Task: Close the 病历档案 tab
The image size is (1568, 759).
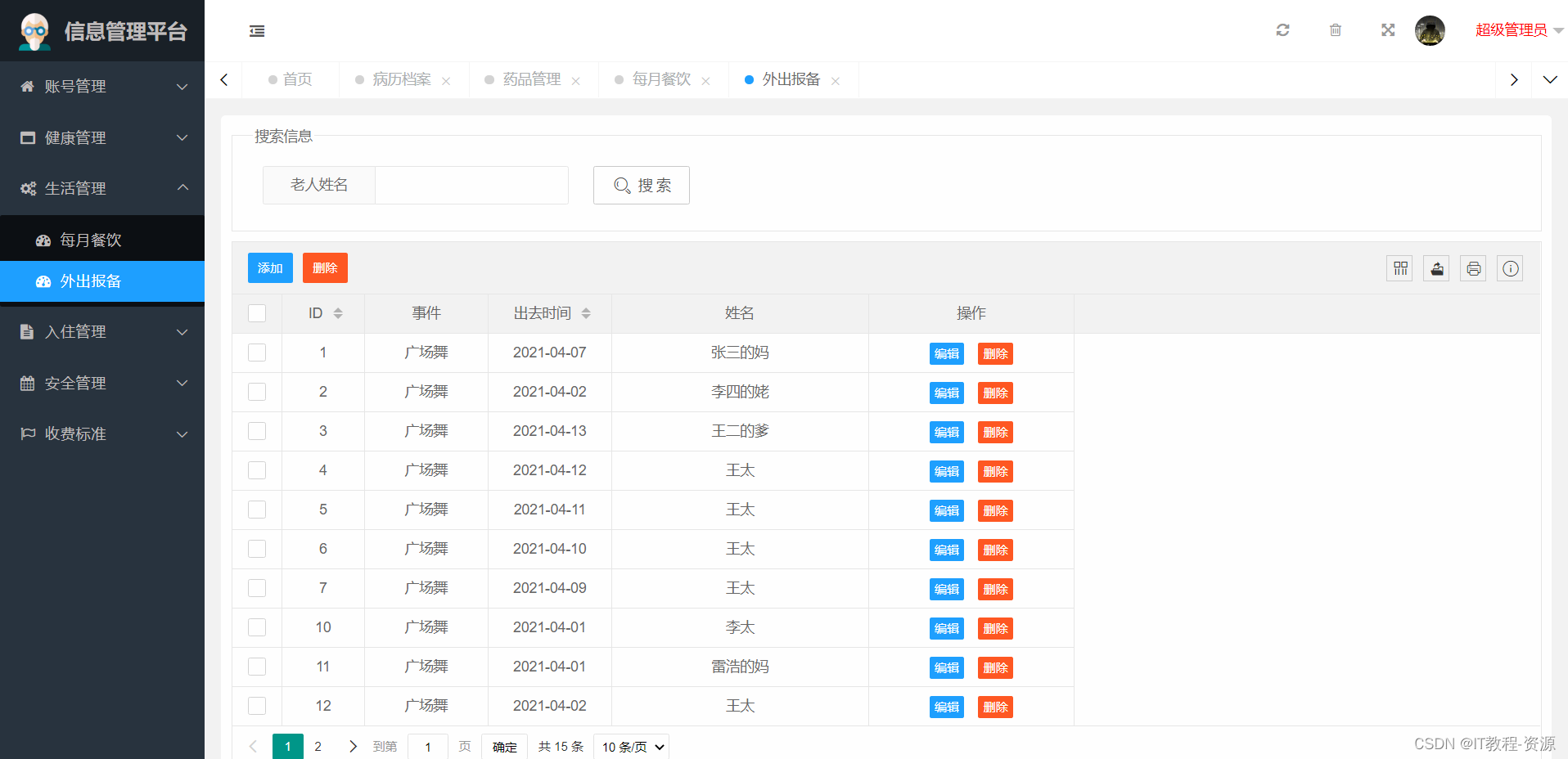Action: [x=446, y=81]
